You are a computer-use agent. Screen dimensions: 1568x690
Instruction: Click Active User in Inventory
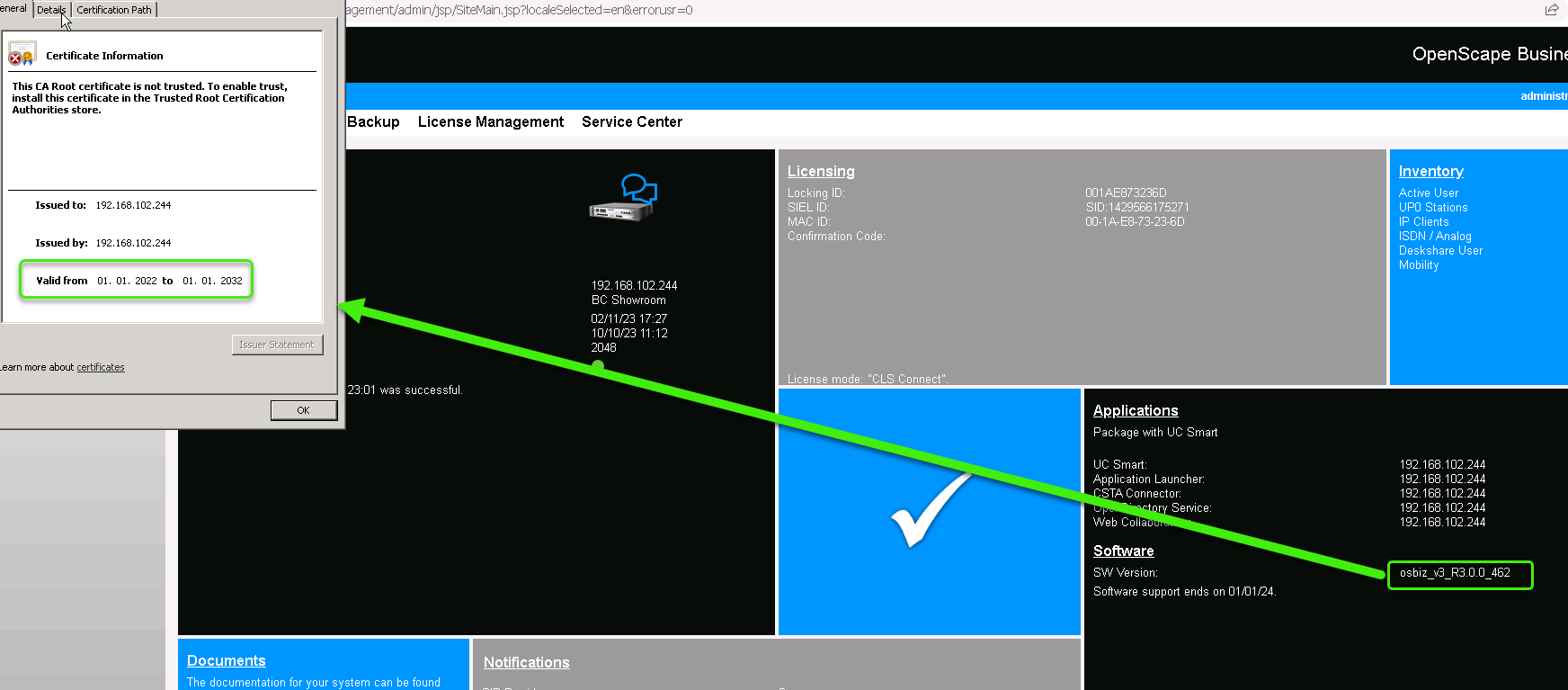tap(1429, 193)
